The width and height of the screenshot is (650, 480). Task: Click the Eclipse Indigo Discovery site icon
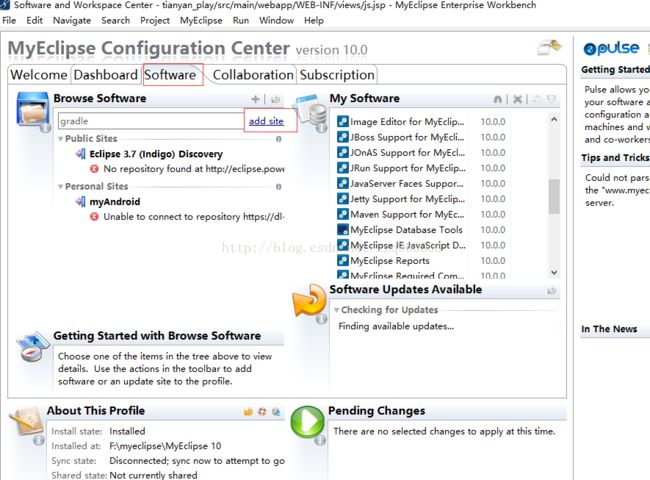(x=80, y=154)
